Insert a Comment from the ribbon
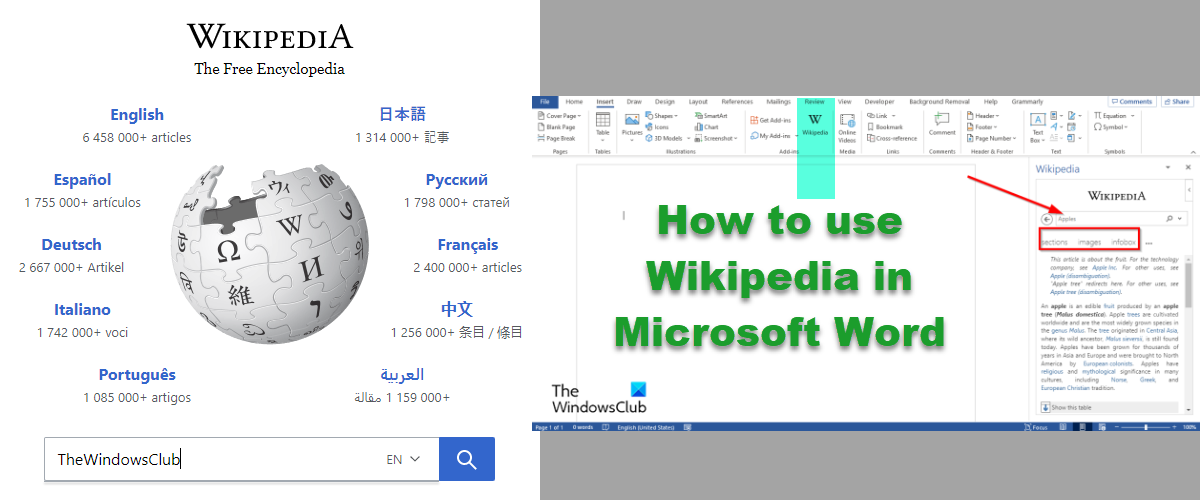Image resolution: width=1200 pixels, height=500 pixels. 942,122
